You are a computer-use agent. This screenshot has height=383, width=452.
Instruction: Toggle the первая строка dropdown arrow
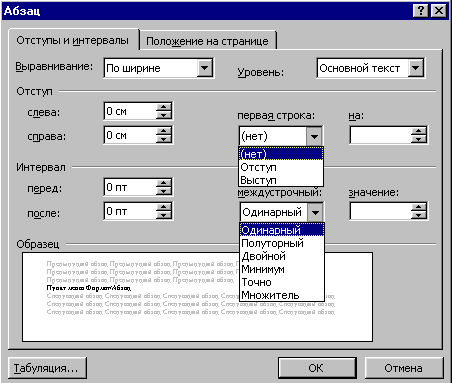click(x=314, y=136)
